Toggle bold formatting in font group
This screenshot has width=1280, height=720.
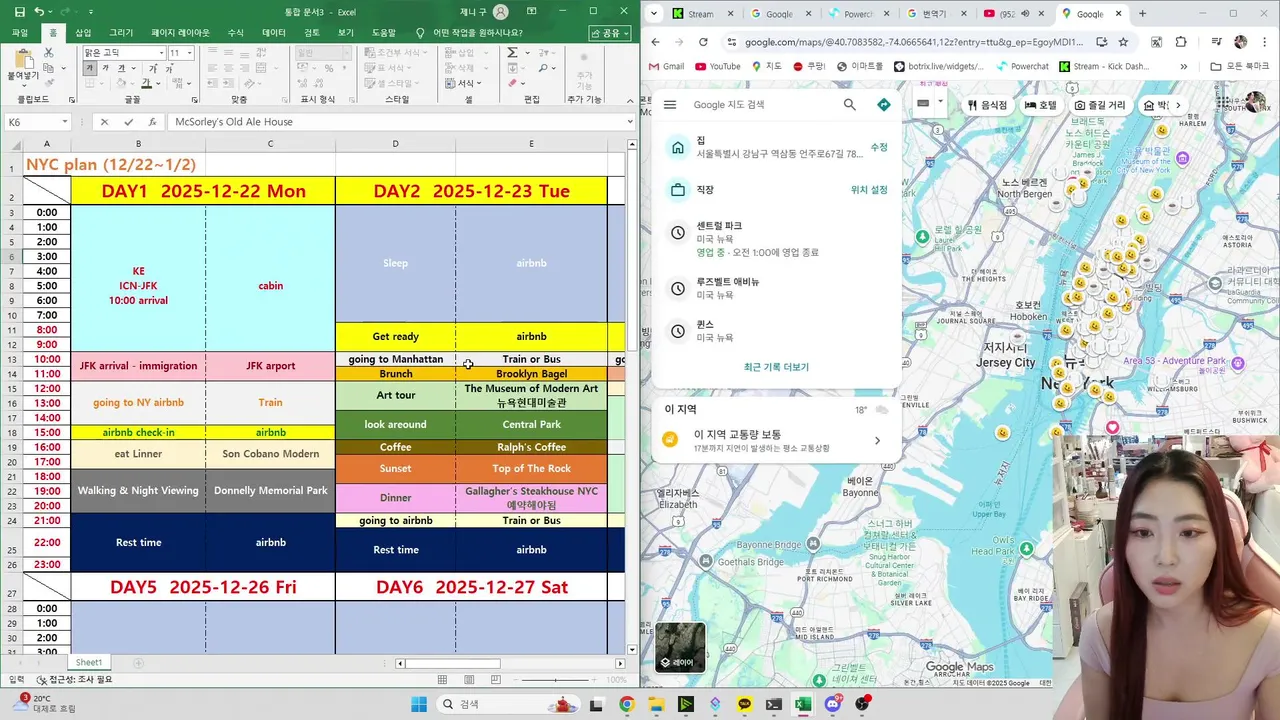[x=90, y=68]
